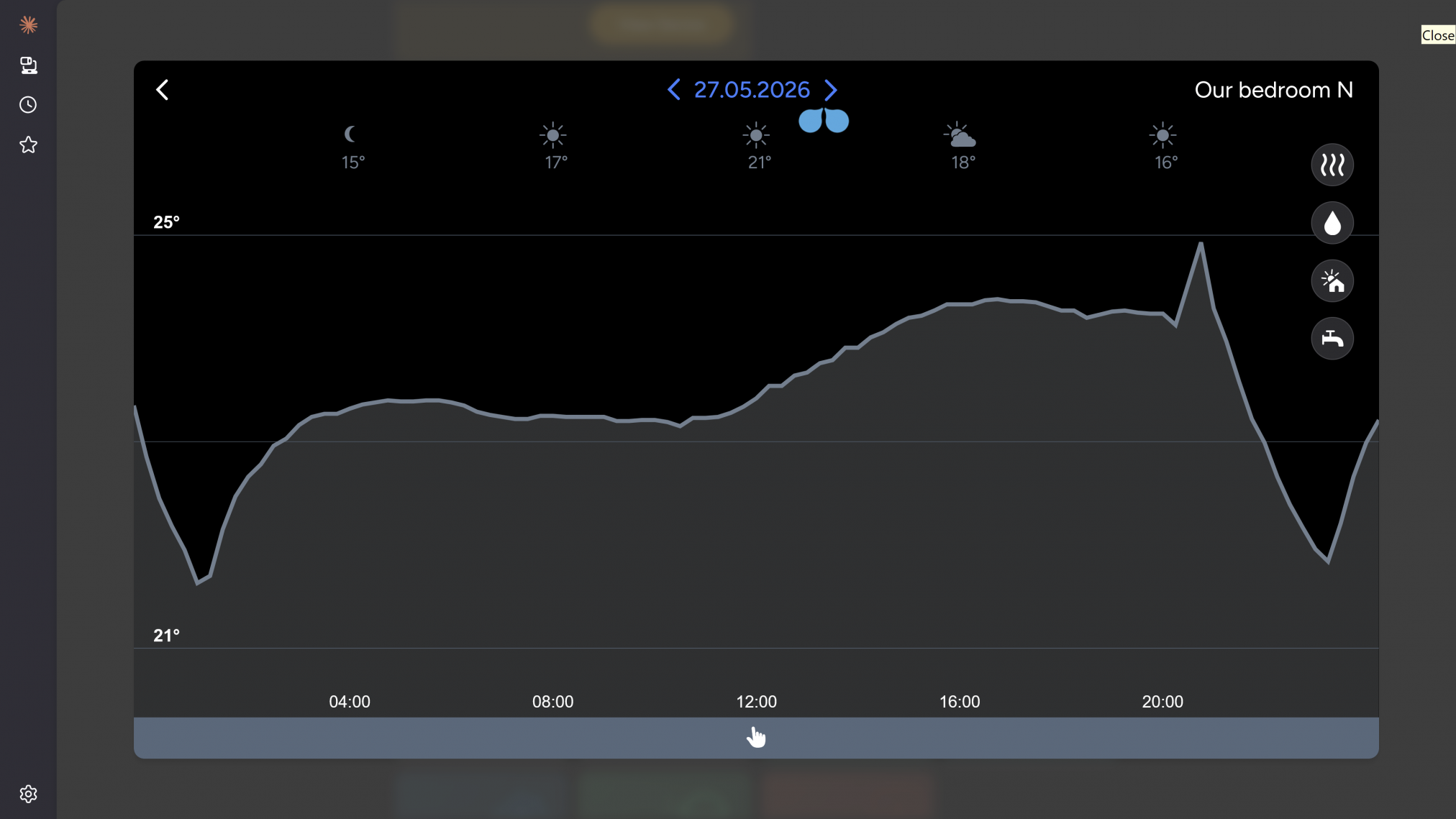Screen dimensions: 1456x819
Task: Open the date 27.05.2026 picker
Action: point(752,90)
